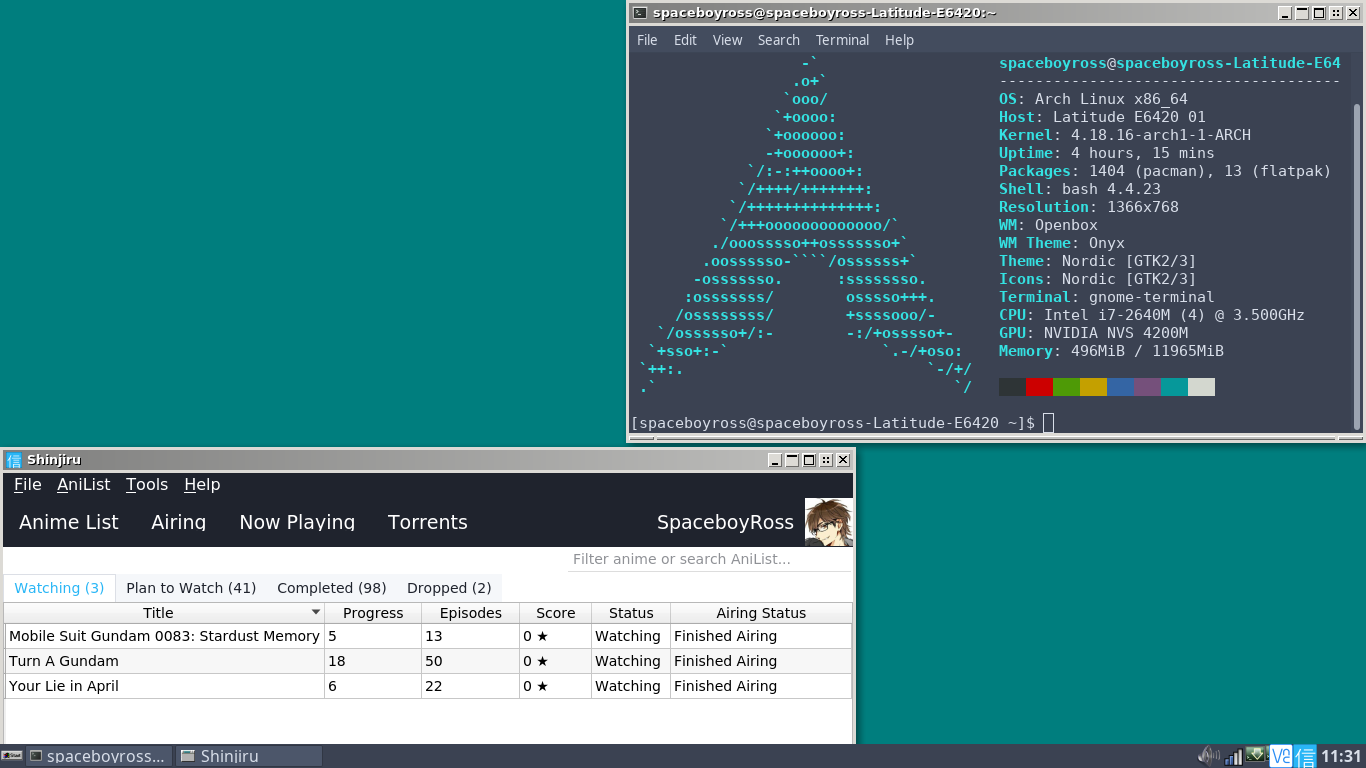Open the Terminal menu in gnome-terminal
This screenshot has height=768, width=1366.
point(842,40)
